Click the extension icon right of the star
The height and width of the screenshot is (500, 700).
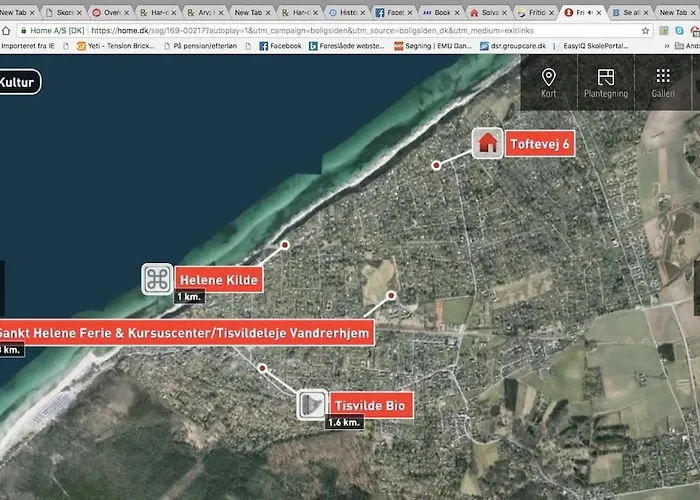pos(664,31)
